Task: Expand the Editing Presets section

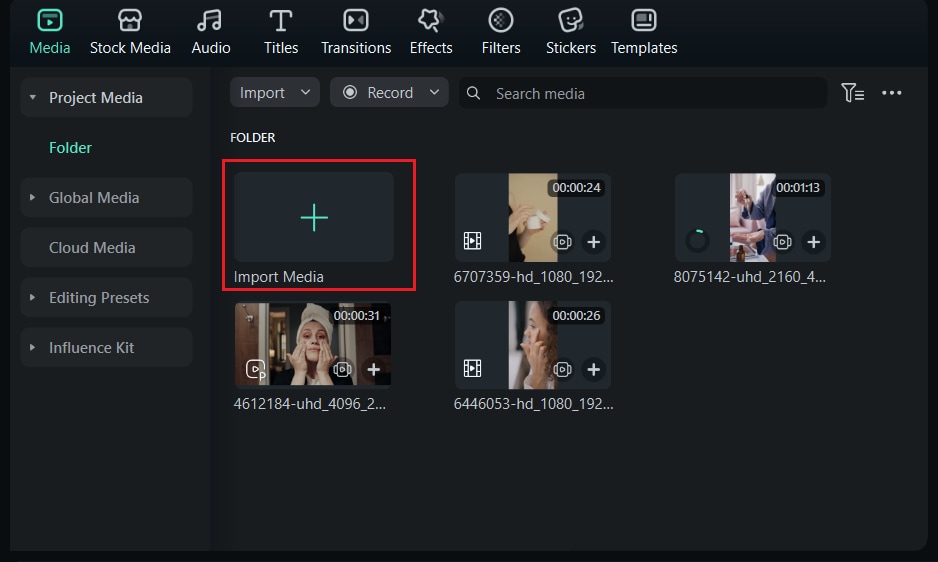Action: 32,297
